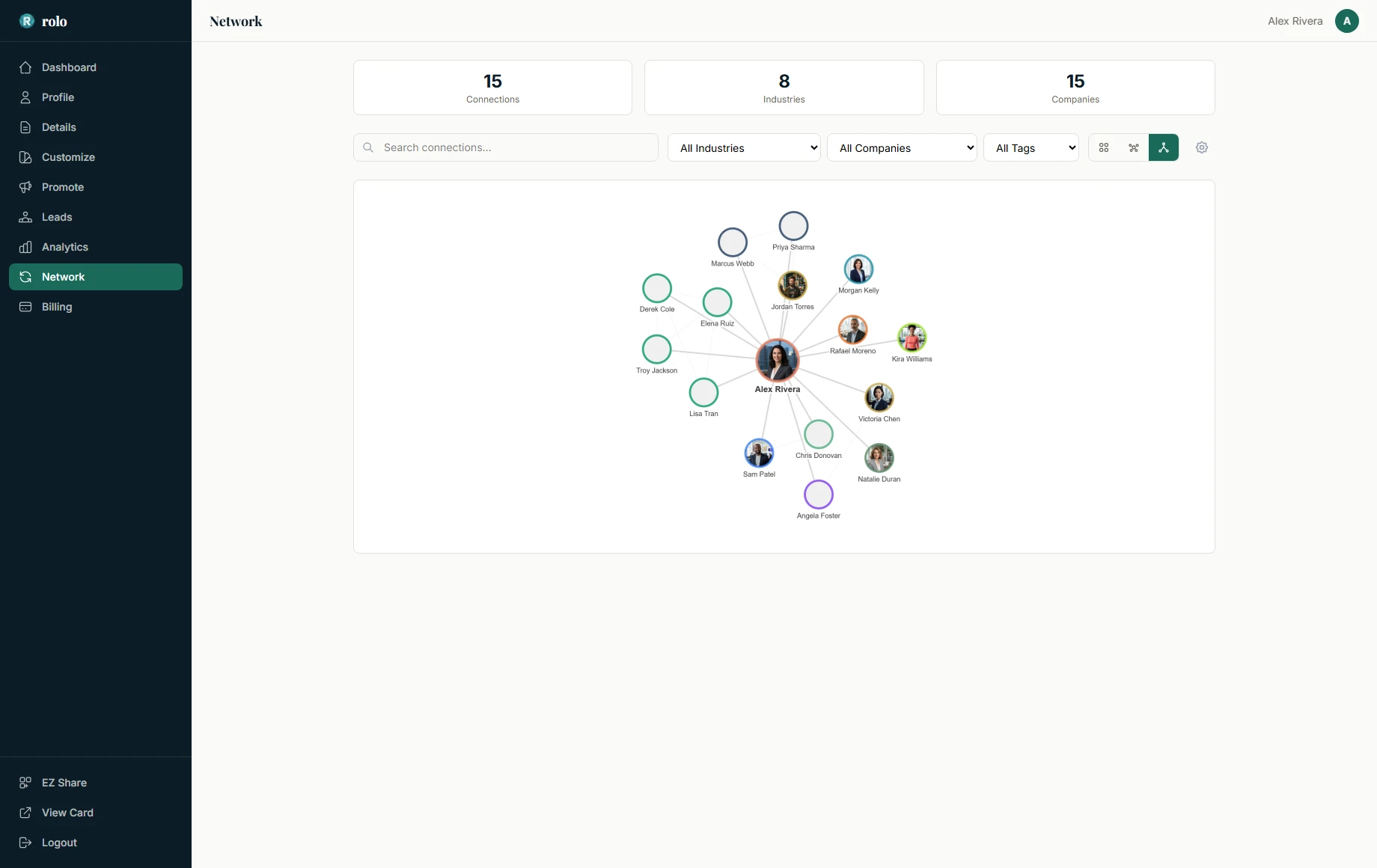Click the 8 Industries stat card
This screenshot has width=1377, height=868.
coord(784,88)
